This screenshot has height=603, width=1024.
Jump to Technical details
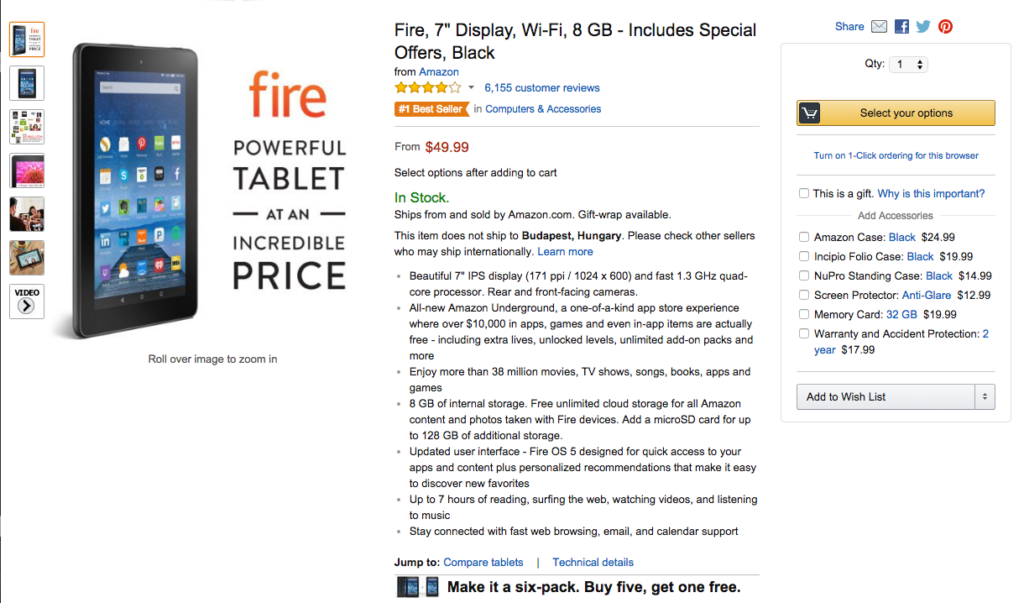(593, 562)
